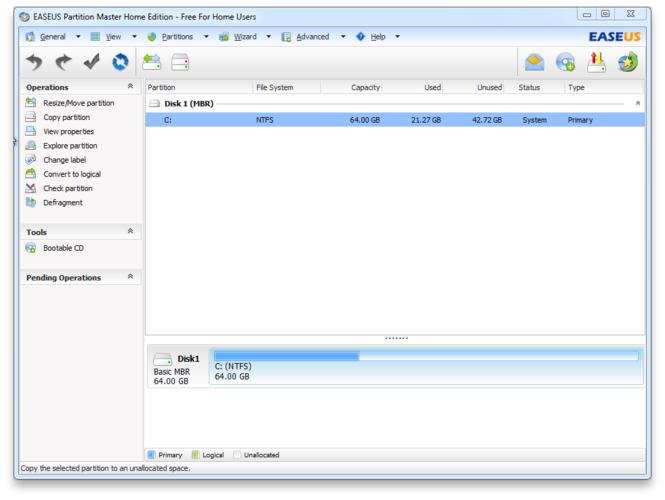
Task: Click the Check partition link
Action: point(68,188)
